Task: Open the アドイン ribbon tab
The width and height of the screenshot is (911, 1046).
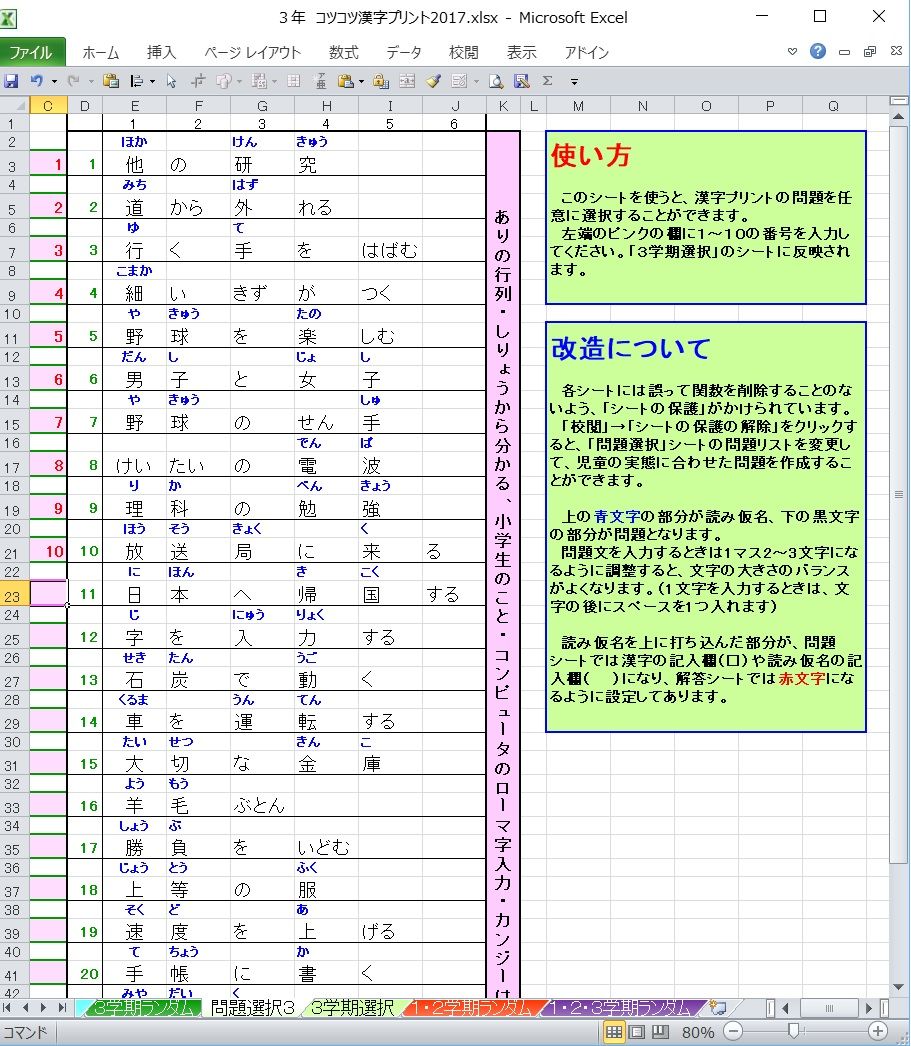Action: pos(586,53)
